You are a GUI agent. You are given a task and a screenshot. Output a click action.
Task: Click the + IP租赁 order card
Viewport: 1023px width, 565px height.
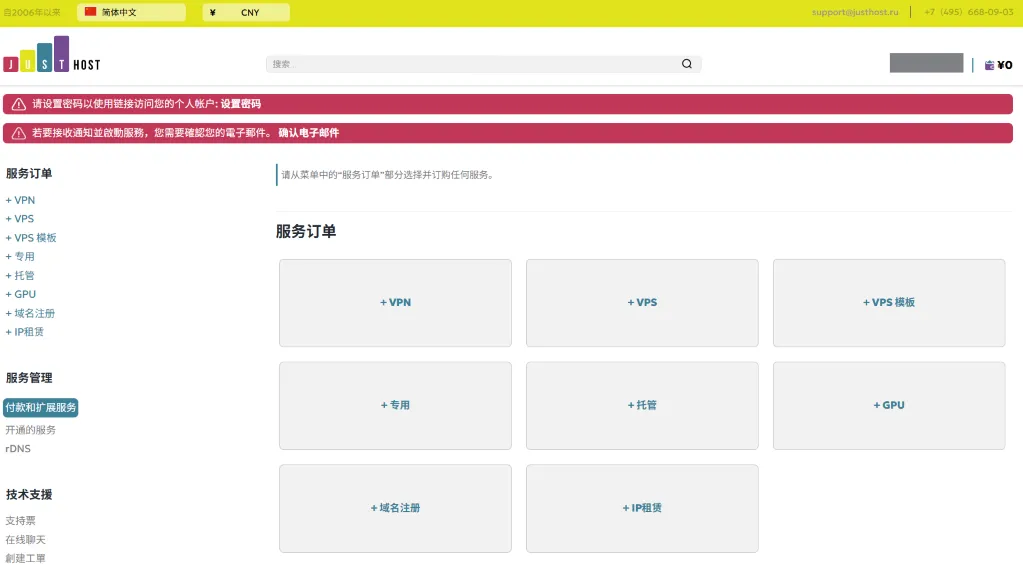click(x=642, y=508)
